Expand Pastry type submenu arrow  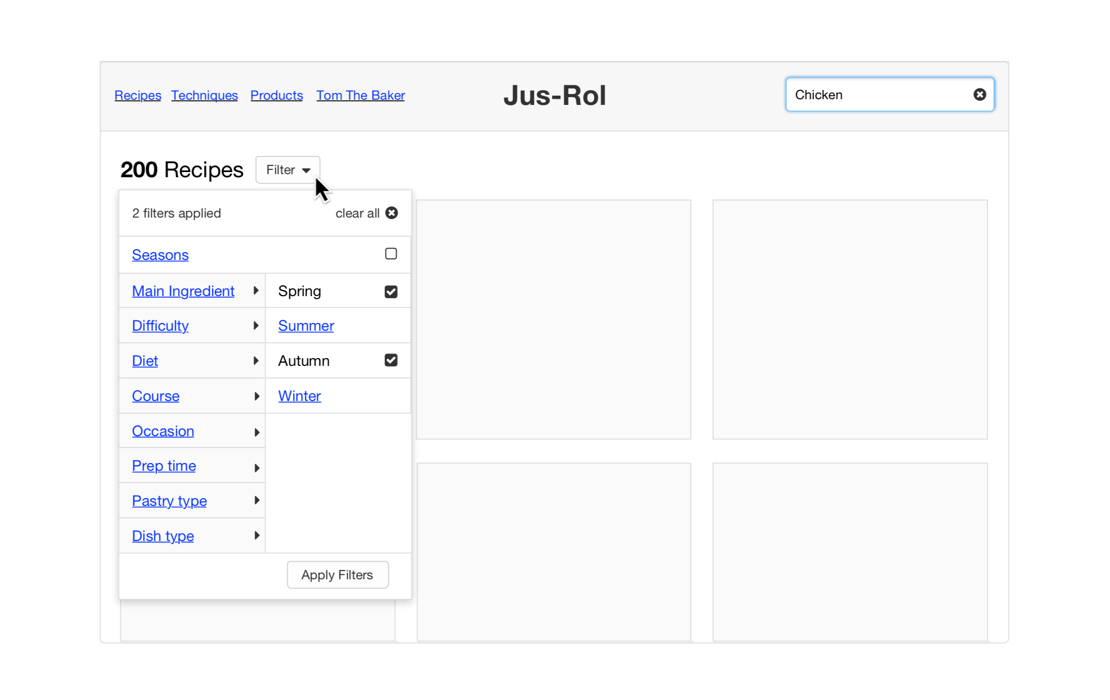256,501
